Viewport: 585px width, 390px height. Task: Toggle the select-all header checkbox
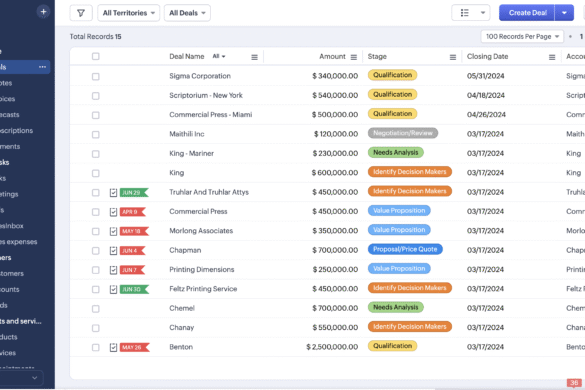coord(96,56)
